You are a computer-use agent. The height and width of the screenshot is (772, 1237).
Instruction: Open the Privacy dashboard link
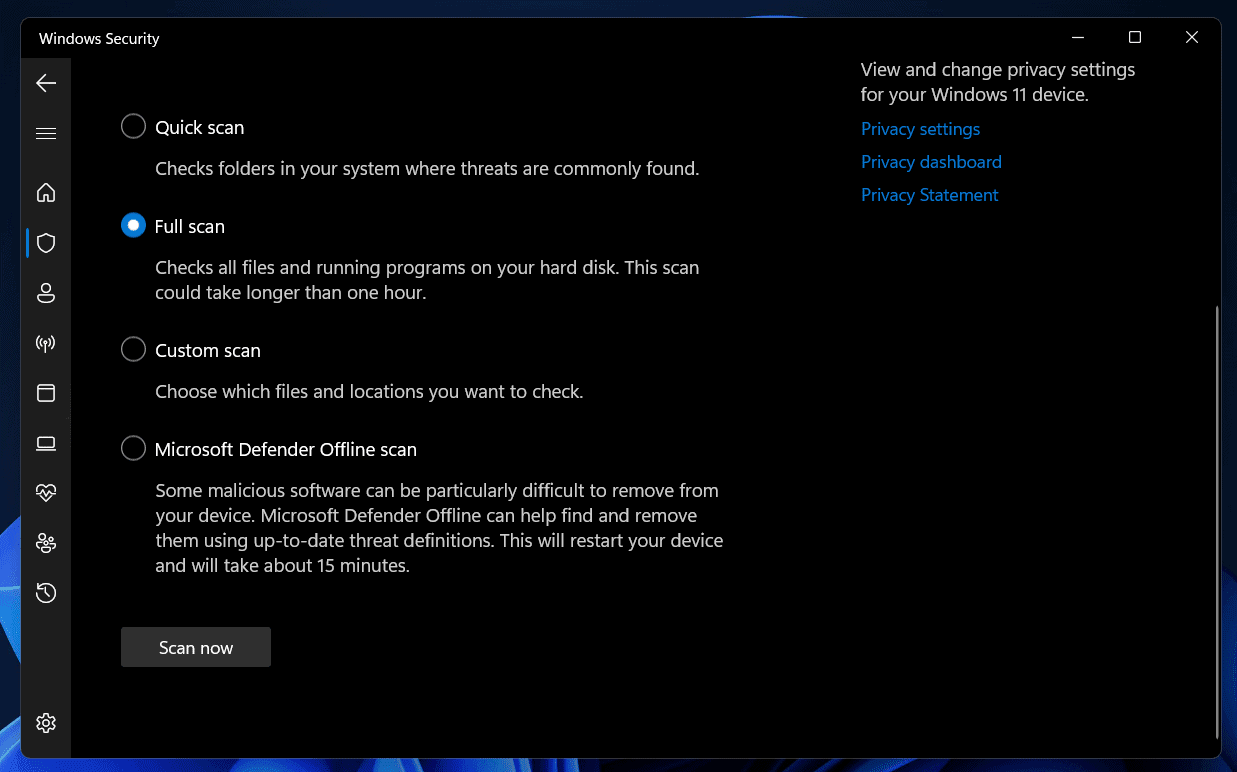931,162
